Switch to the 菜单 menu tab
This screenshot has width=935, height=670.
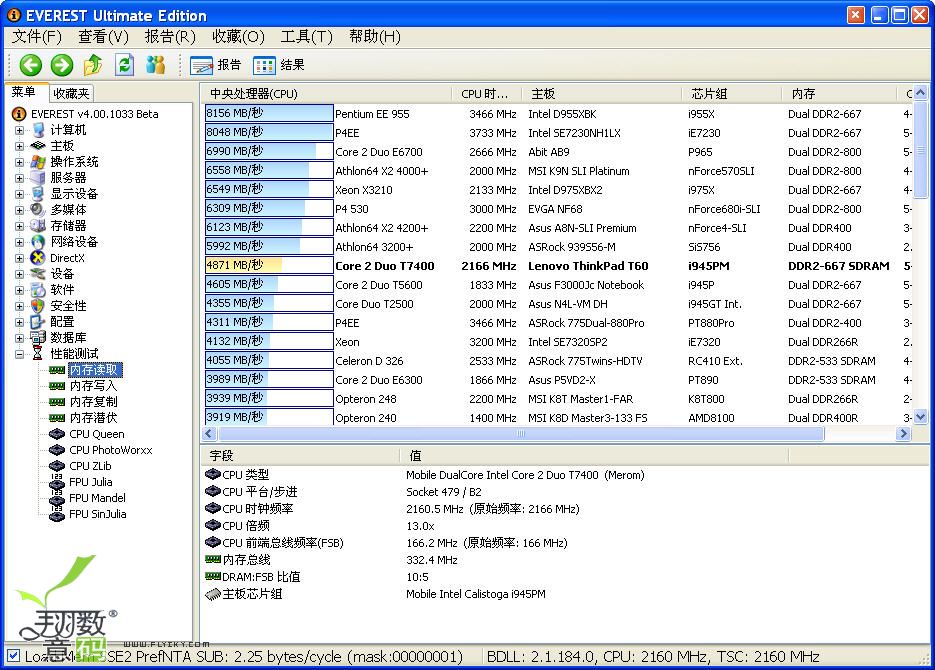coord(24,92)
